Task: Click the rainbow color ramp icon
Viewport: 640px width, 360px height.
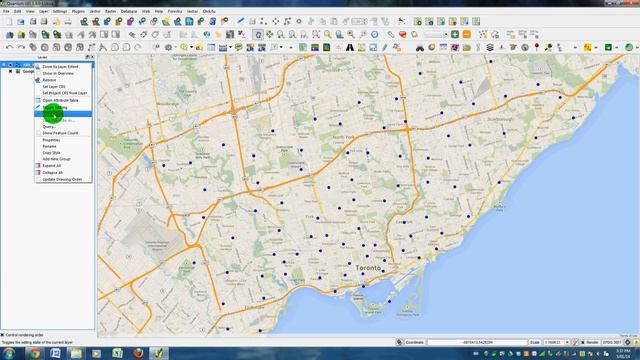Action: tap(315, 48)
